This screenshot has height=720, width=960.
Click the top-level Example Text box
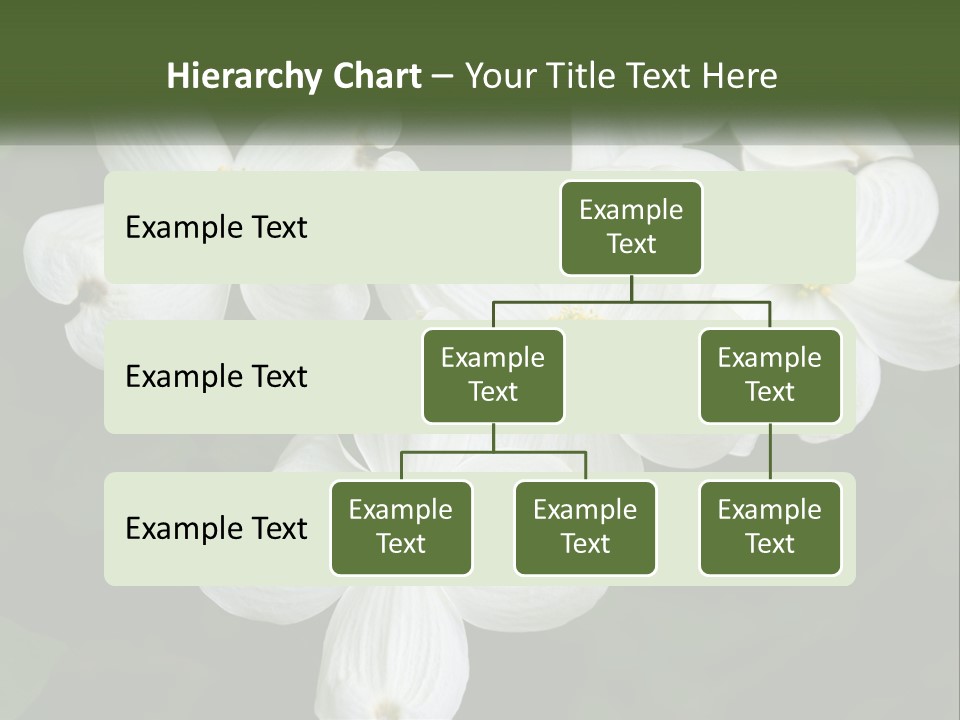[631, 227]
